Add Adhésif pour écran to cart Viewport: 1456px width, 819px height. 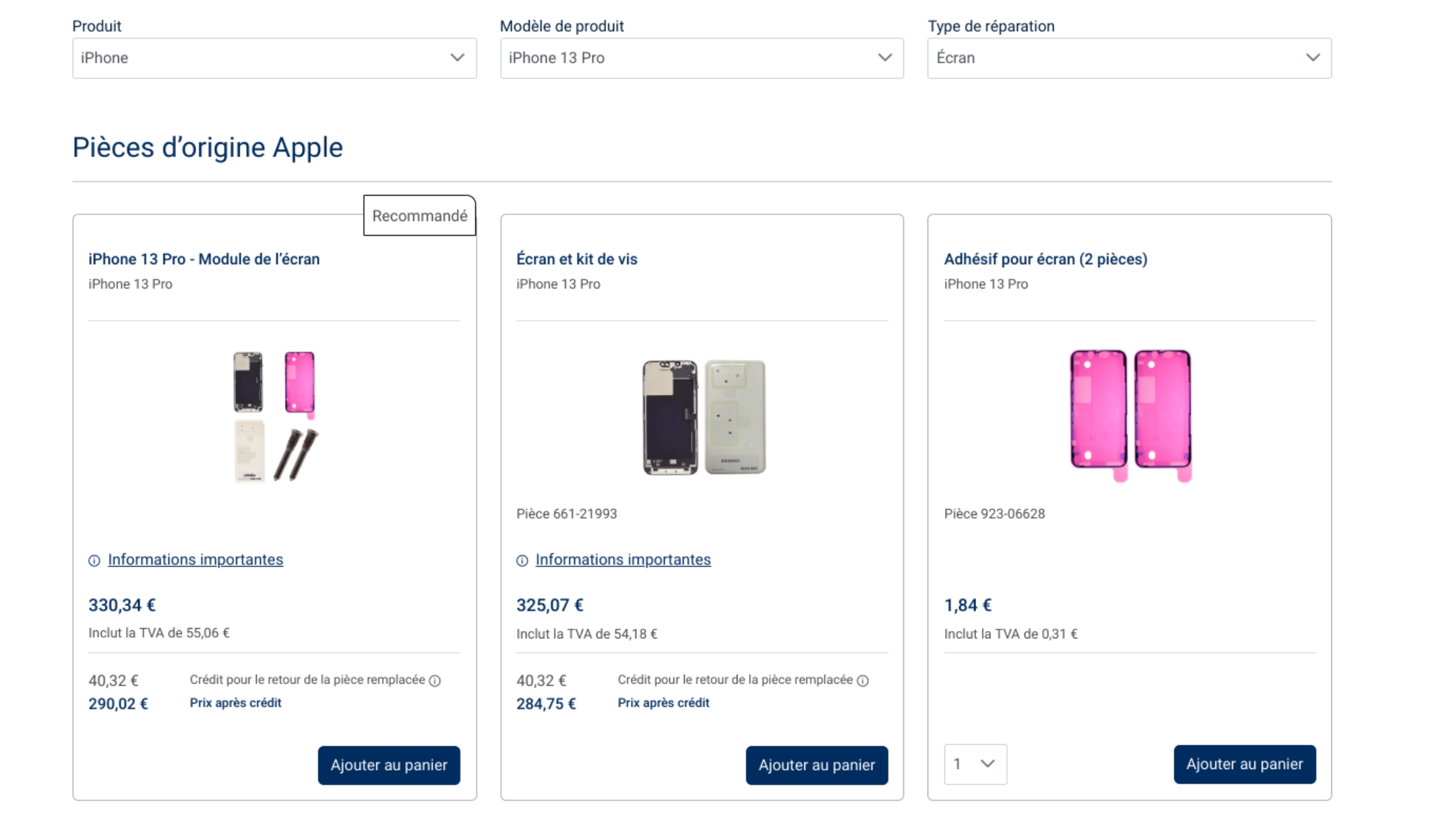1244,764
